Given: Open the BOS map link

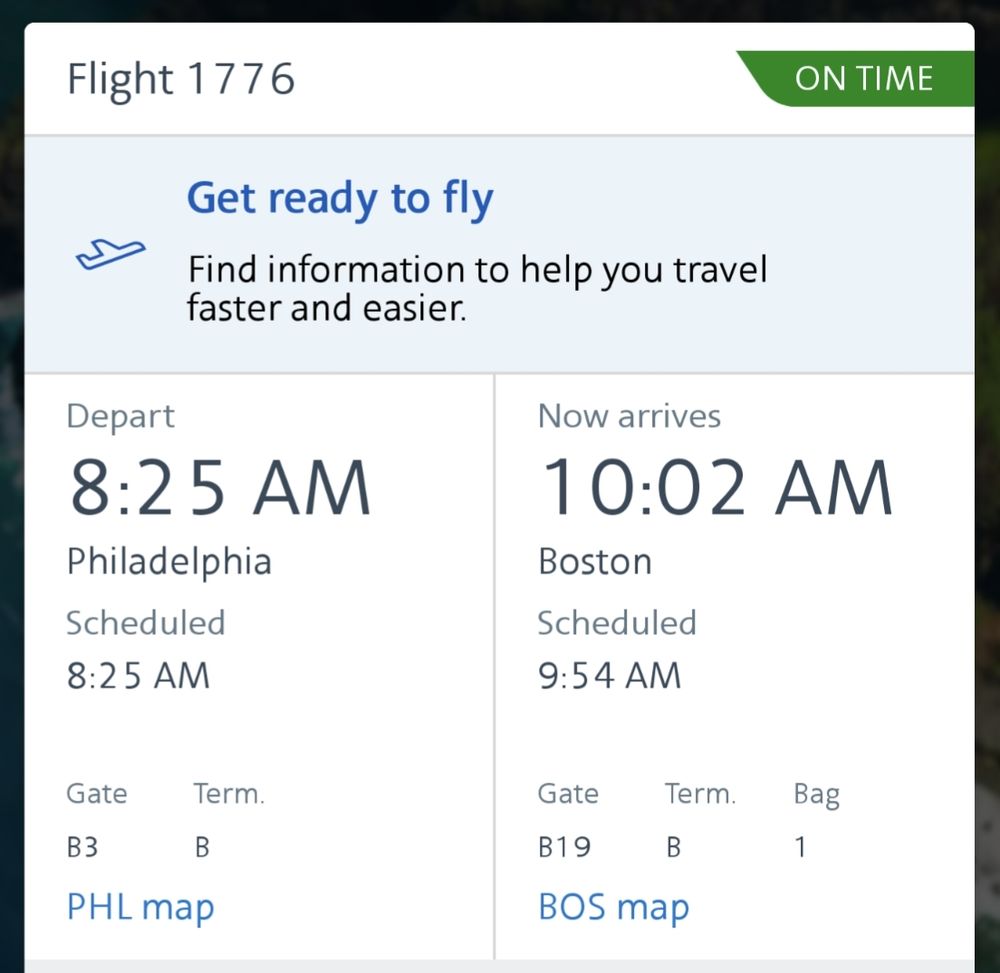Looking at the screenshot, I should [x=613, y=907].
